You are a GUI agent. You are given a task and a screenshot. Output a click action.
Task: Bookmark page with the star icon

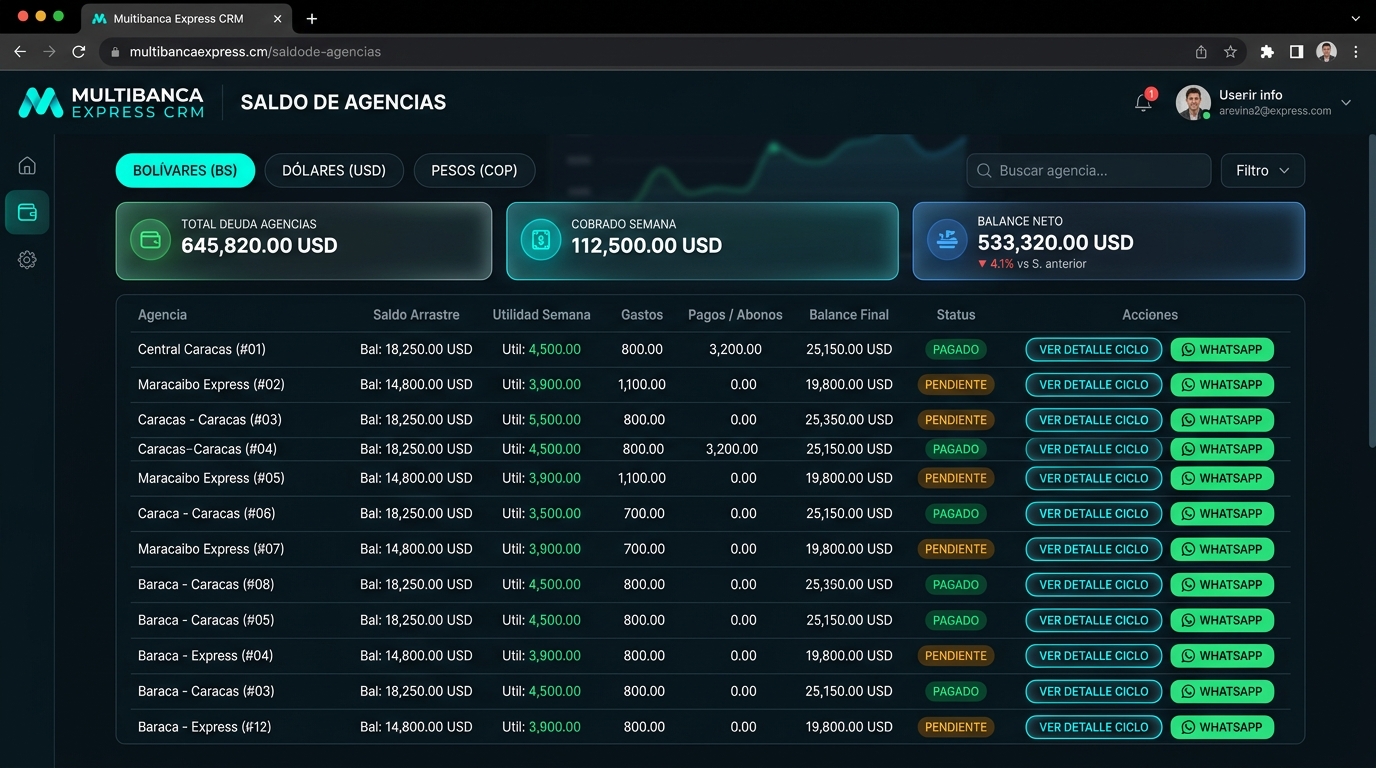tap(1231, 51)
